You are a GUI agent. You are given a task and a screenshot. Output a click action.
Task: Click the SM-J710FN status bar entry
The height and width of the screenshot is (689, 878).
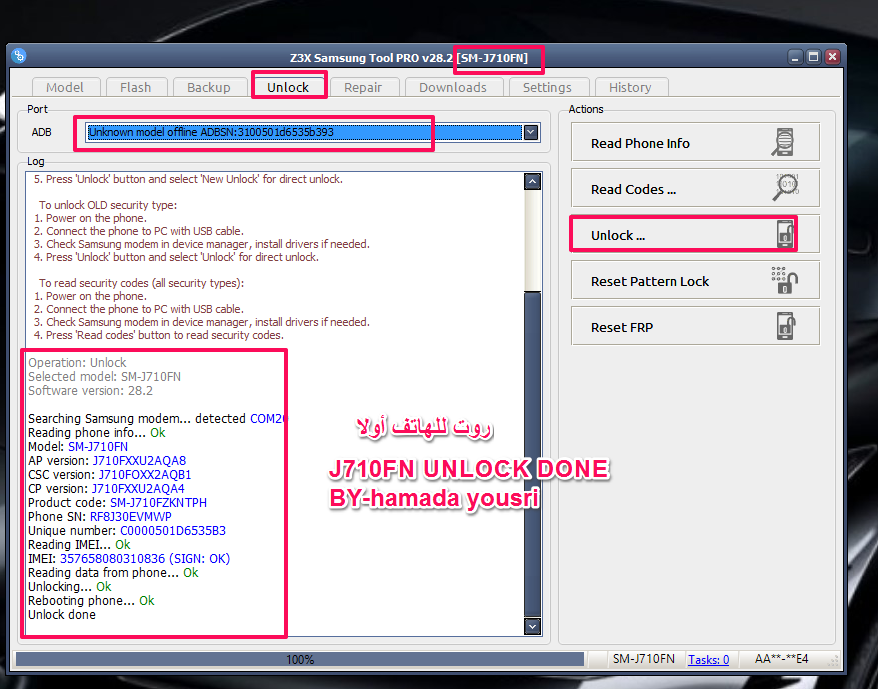pyautogui.click(x=643, y=659)
